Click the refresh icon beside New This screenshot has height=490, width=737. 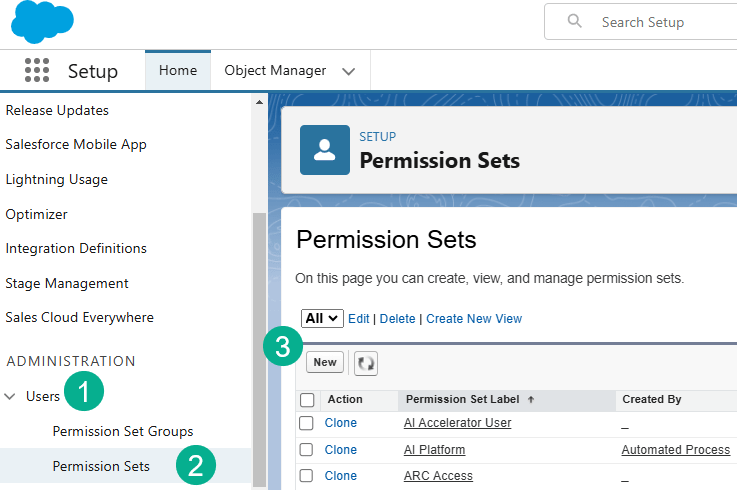coord(366,362)
